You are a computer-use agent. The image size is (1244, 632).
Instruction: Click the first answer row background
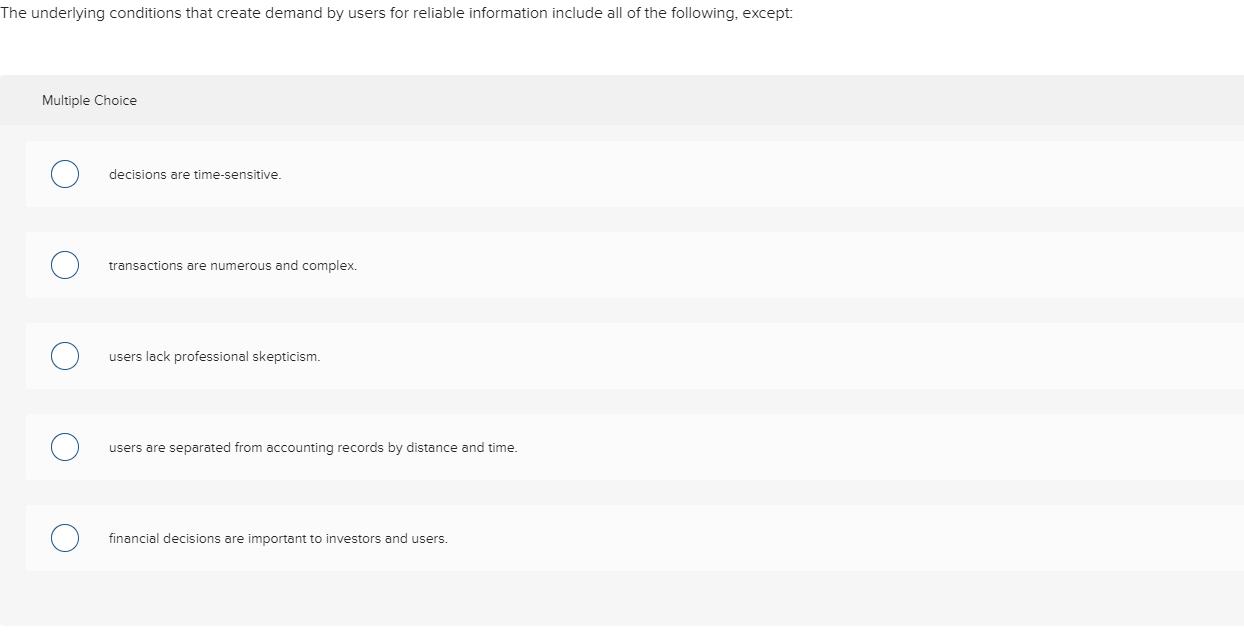[700, 174]
